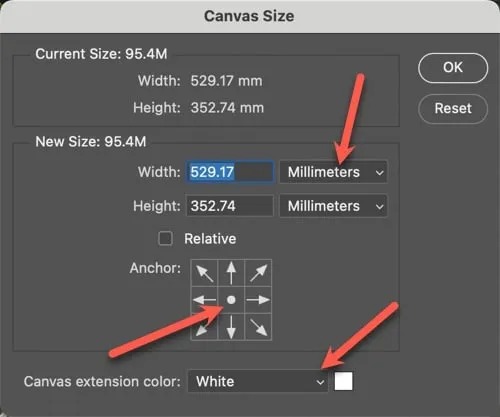Focus the New Size Width field
The image size is (500, 417).
pos(230,172)
